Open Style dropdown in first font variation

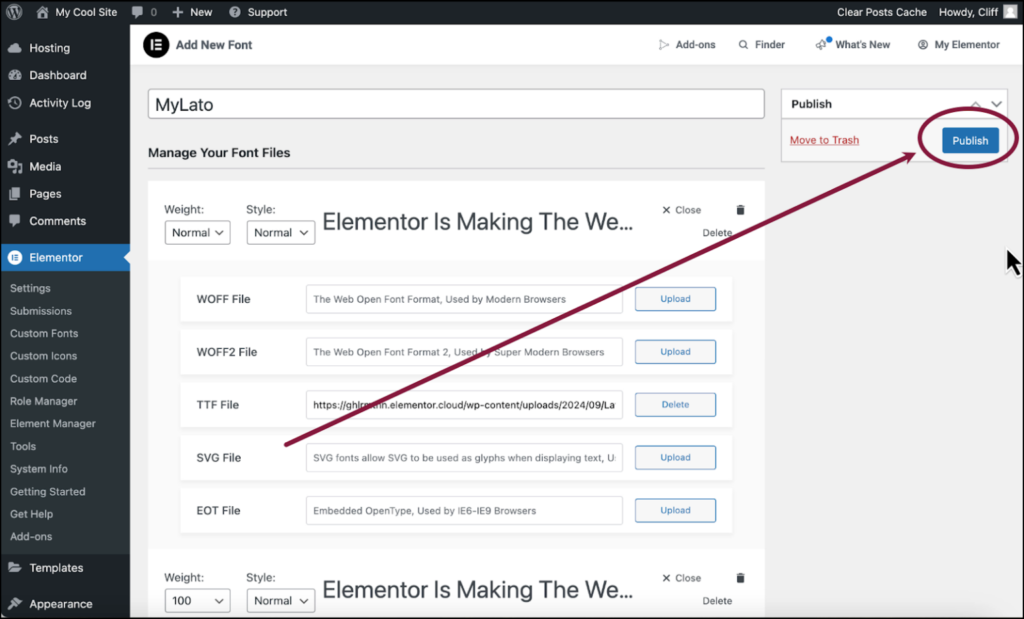280,232
